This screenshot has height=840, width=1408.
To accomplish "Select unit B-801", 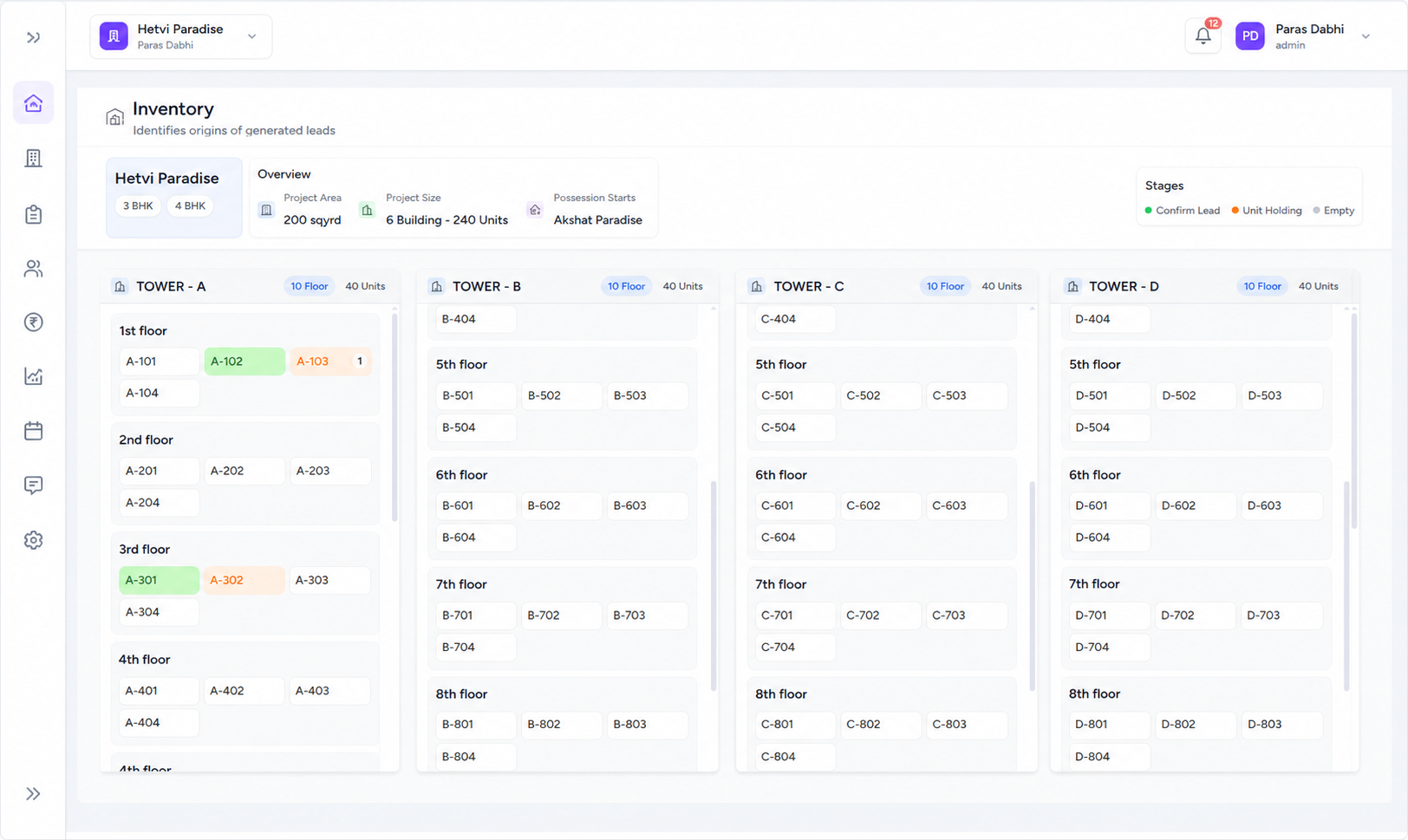I will pyautogui.click(x=476, y=725).
